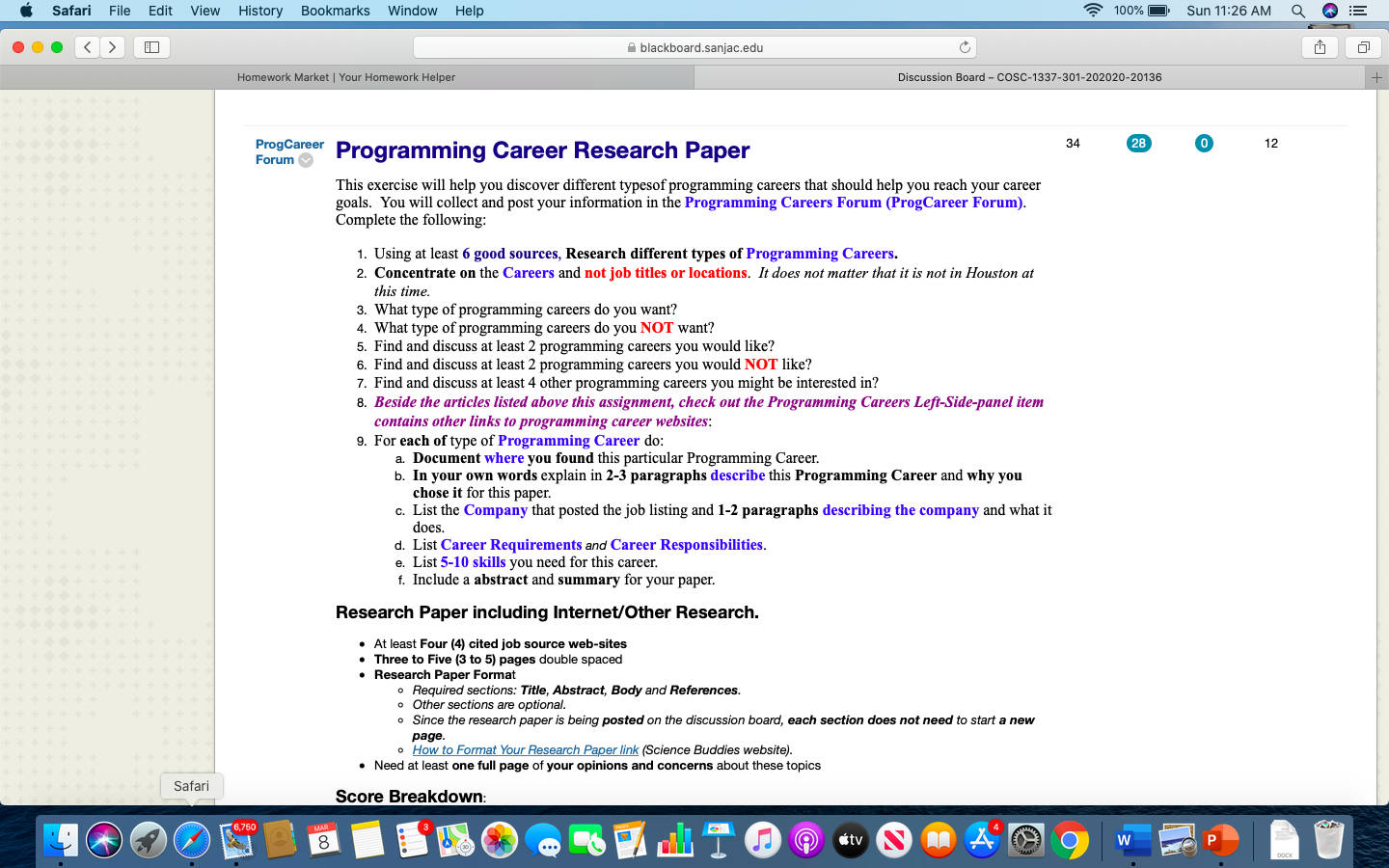Switch to Homework Market tab
The width and height of the screenshot is (1389, 868).
346,77
